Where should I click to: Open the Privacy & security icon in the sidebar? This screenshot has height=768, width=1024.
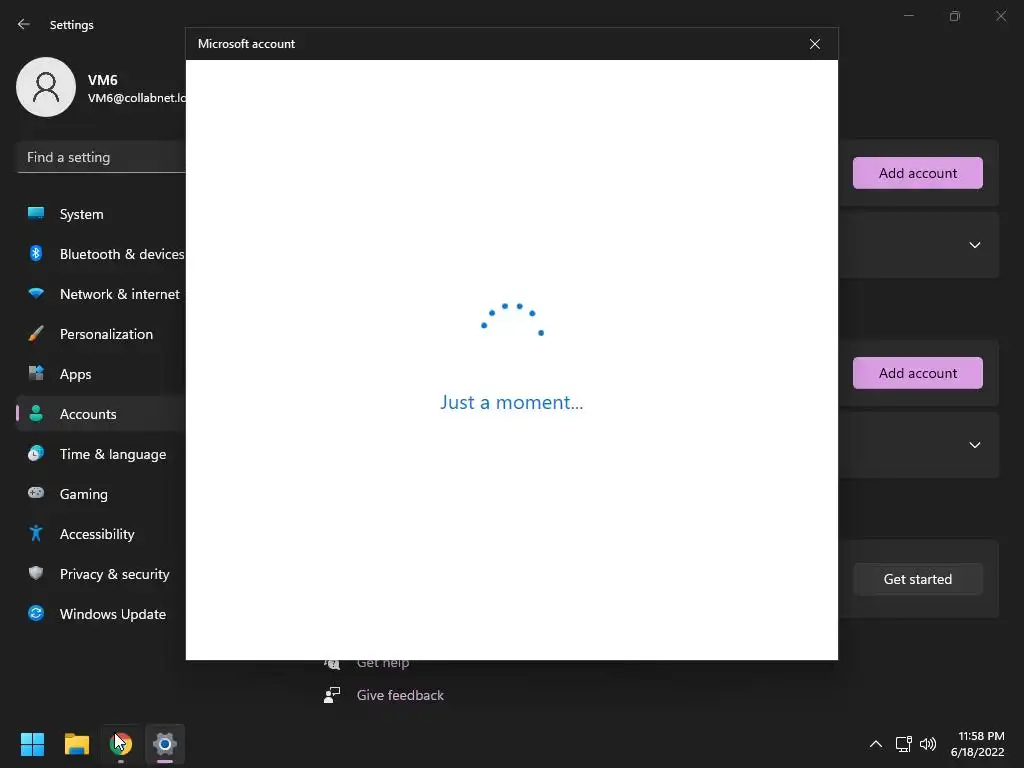tap(36, 573)
